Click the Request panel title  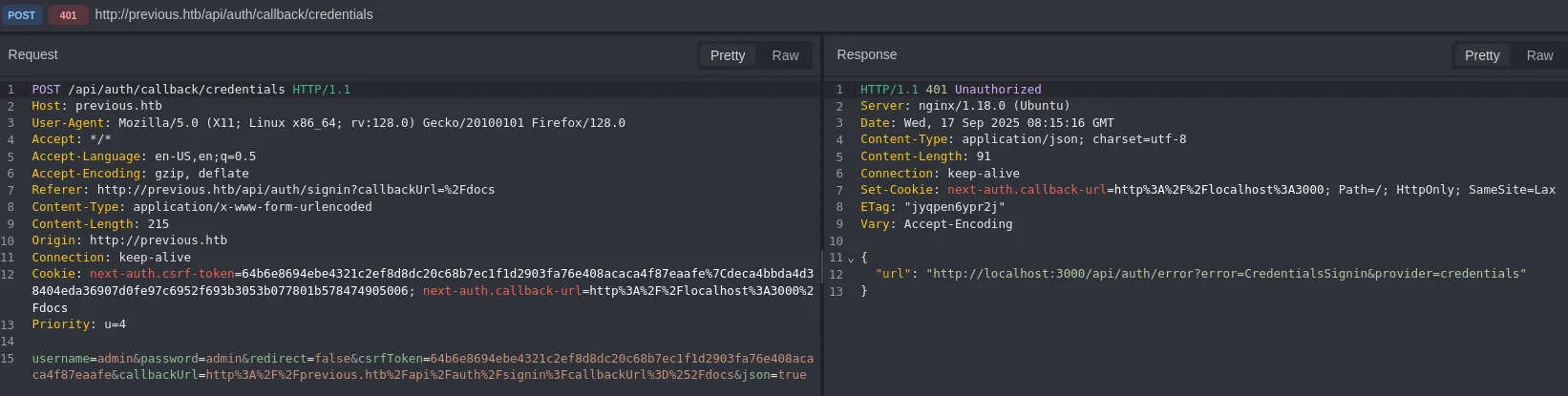tap(33, 54)
